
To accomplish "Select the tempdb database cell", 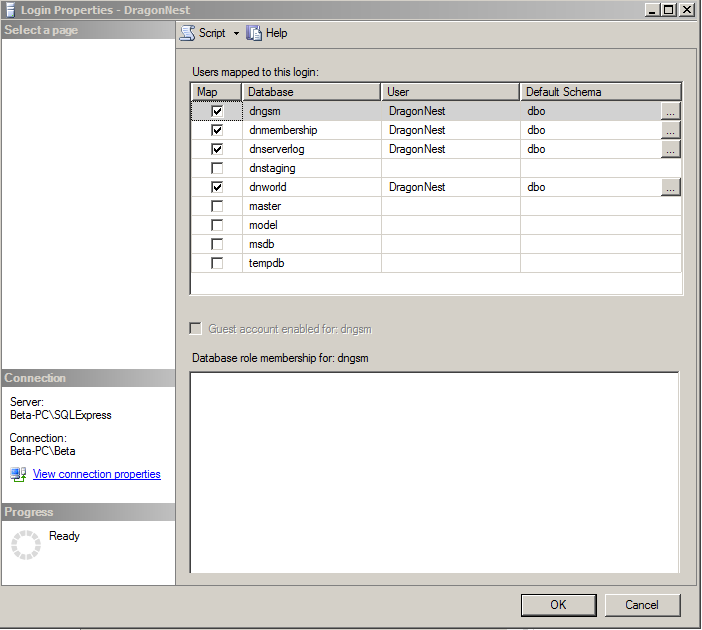I will pyautogui.click(x=312, y=263).
